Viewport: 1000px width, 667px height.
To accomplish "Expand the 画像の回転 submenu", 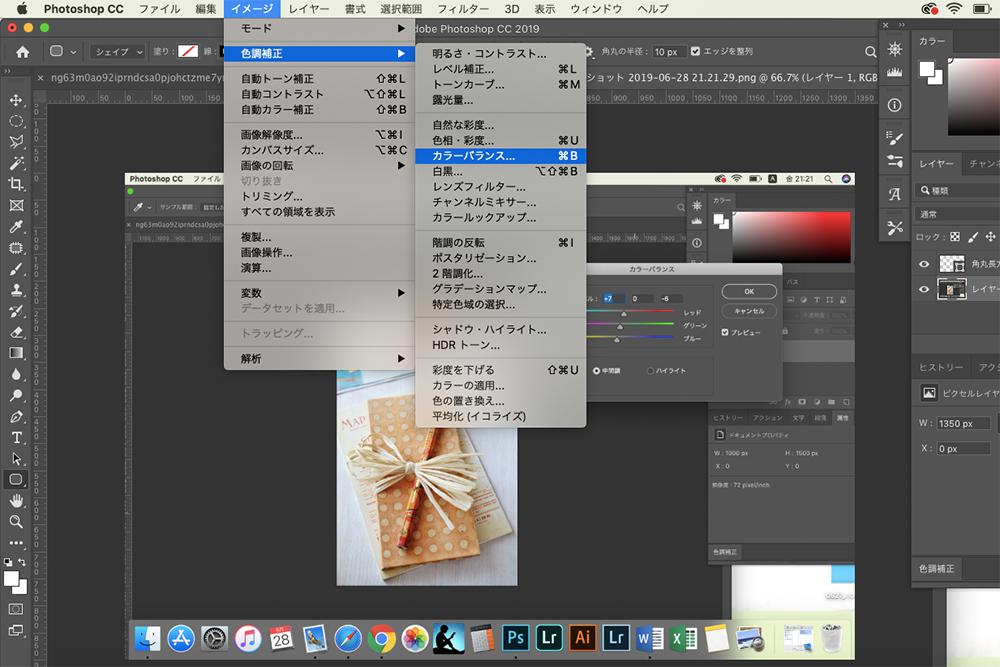I will (x=319, y=166).
